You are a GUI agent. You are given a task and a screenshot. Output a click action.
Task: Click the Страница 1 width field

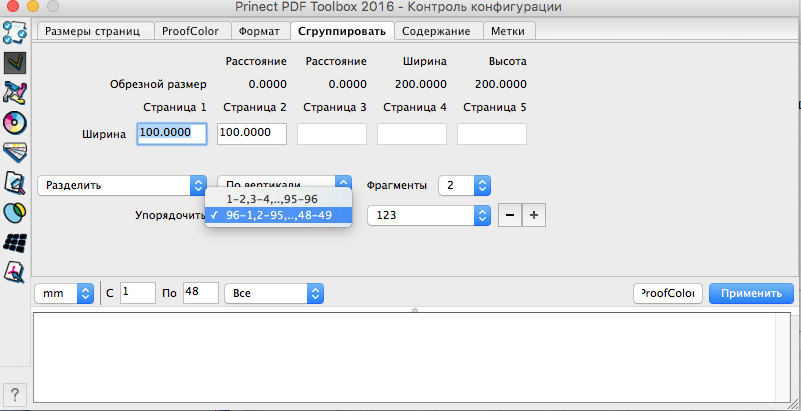tap(172, 134)
